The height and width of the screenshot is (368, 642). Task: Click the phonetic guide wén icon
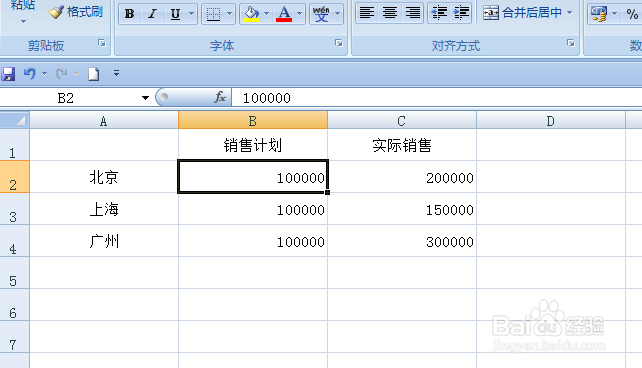(x=321, y=14)
